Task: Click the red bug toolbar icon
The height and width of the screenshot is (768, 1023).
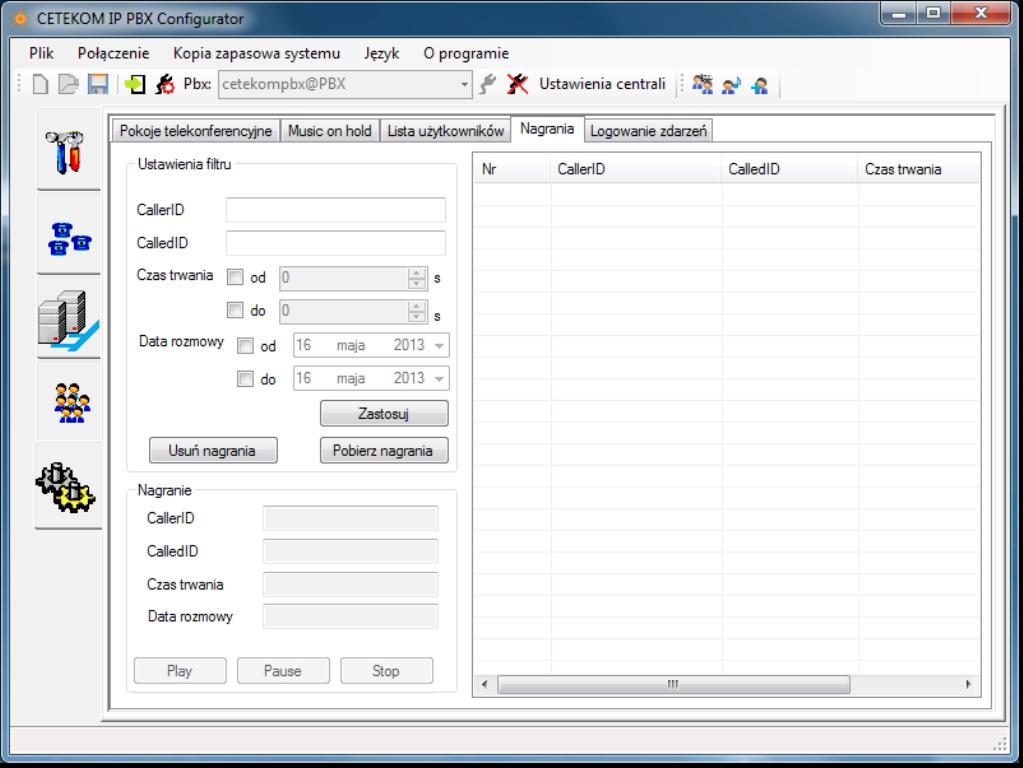Action: (164, 84)
